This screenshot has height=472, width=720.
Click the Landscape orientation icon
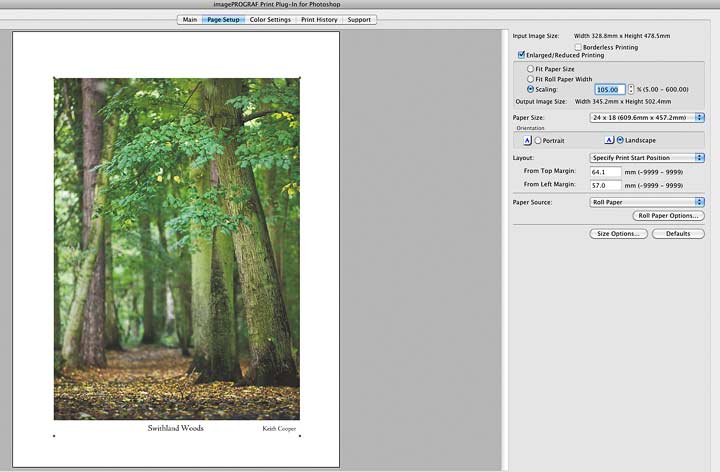(x=609, y=140)
